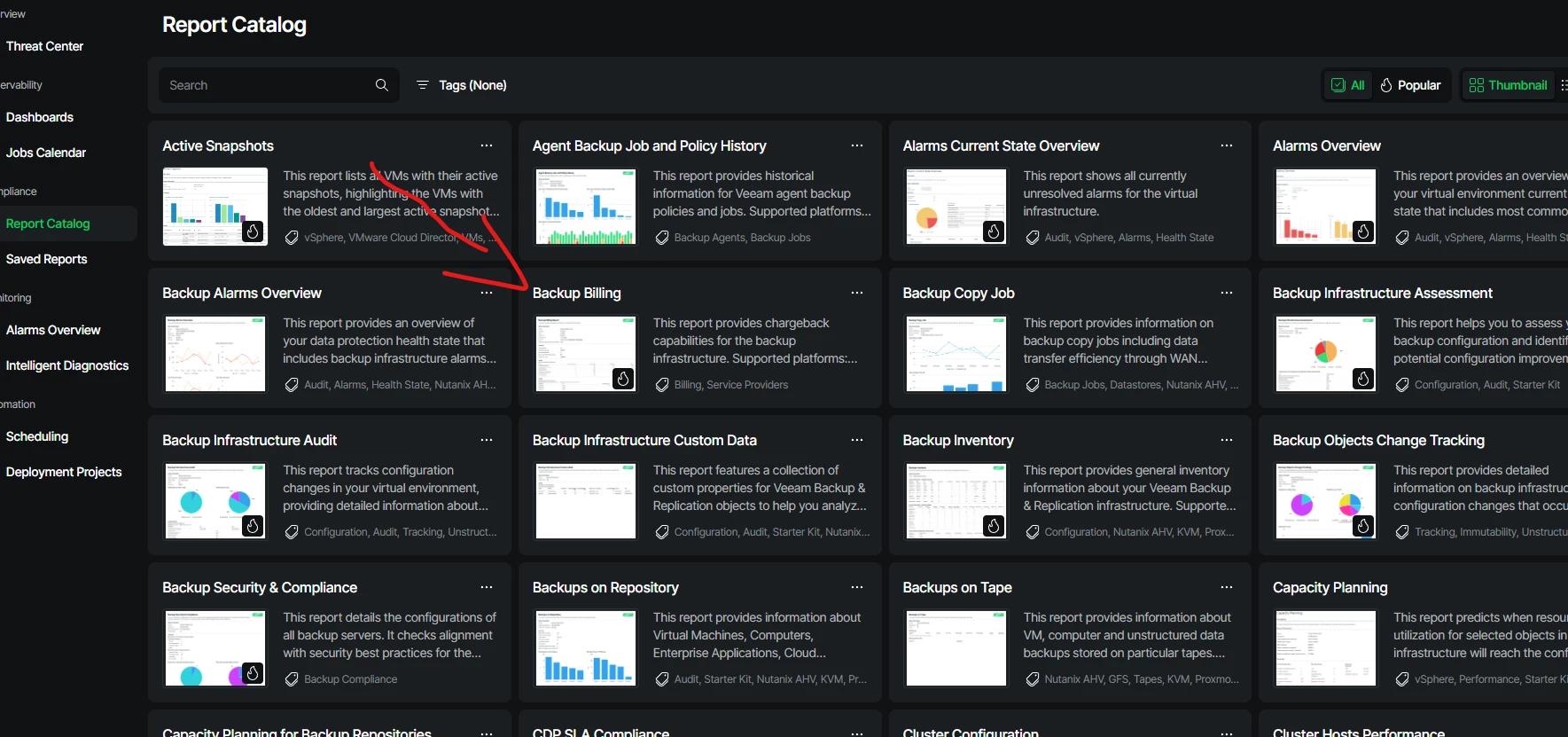The image size is (1568, 737).
Task: Open Saved Reports in the sidebar
Action: pos(47,259)
